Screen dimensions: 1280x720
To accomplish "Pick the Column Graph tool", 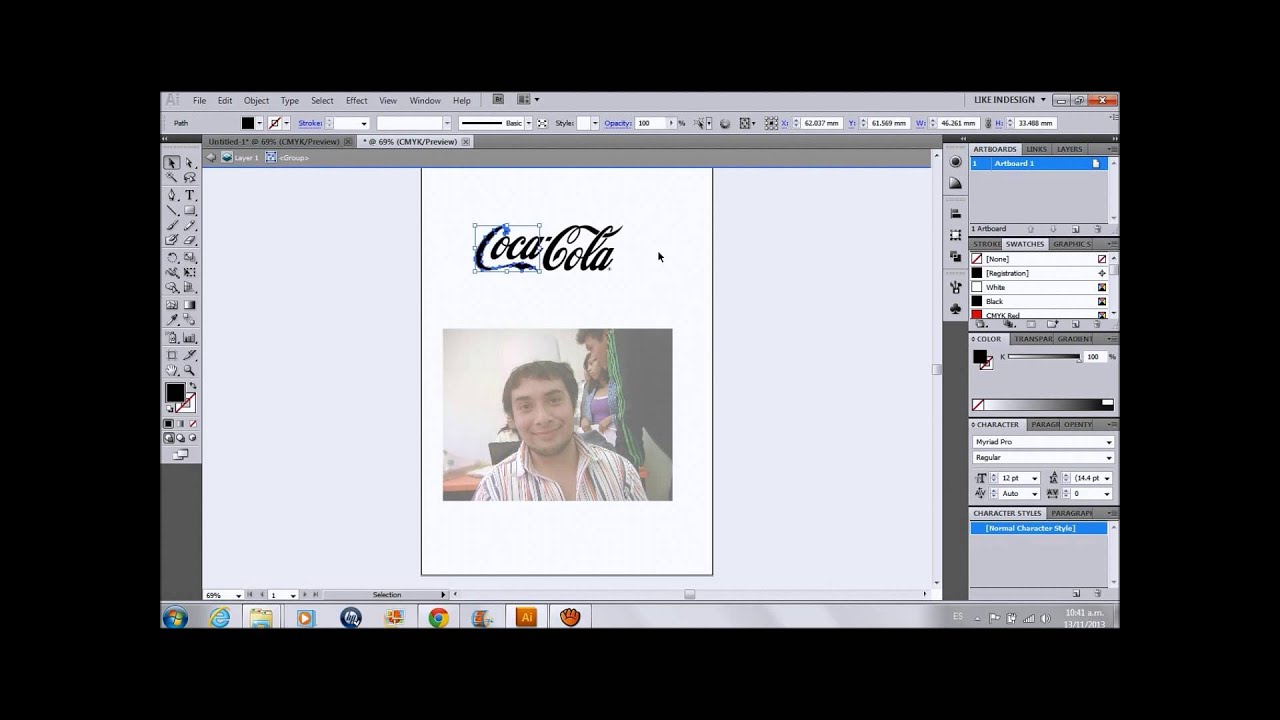I will tap(189, 338).
